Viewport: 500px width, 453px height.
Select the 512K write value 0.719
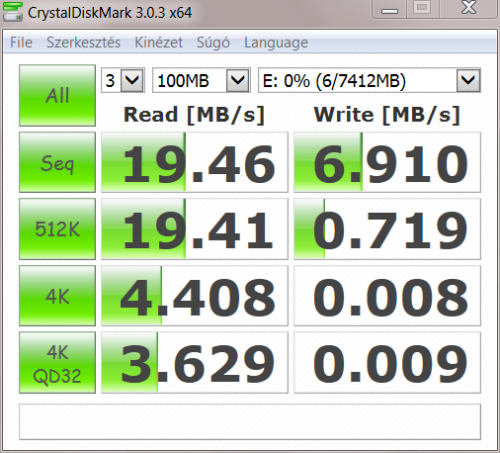(x=387, y=229)
